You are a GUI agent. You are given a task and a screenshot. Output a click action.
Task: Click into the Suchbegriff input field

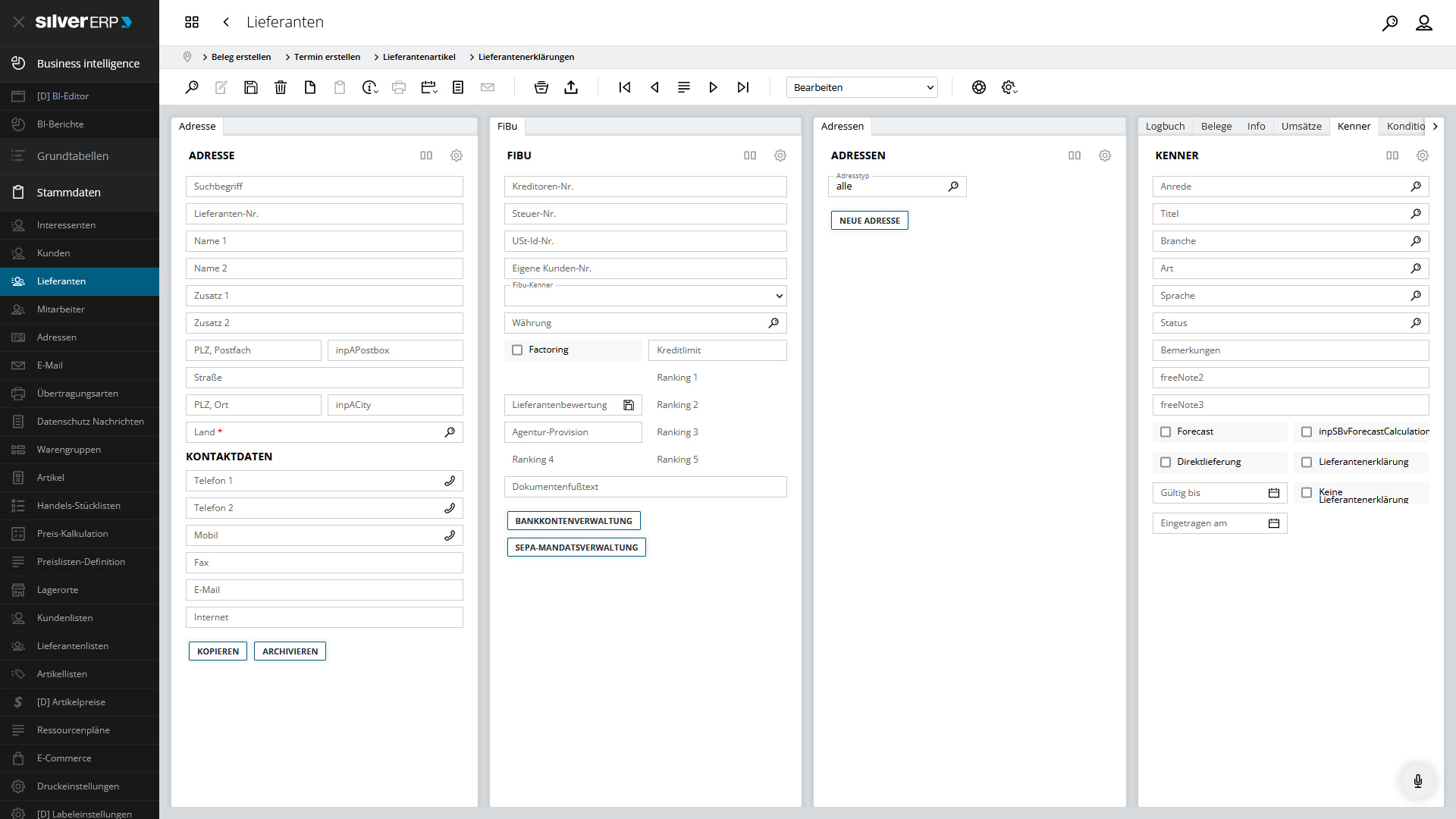click(324, 187)
